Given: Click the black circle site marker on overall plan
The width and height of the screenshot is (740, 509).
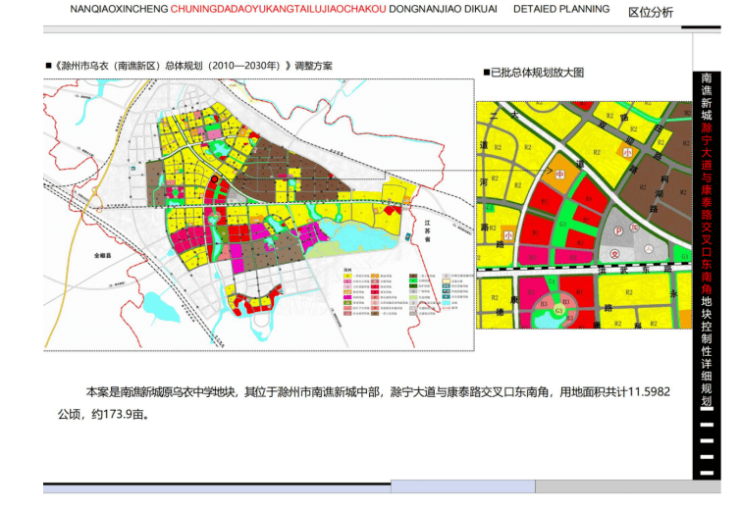Looking at the screenshot, I should coord(214,179).
